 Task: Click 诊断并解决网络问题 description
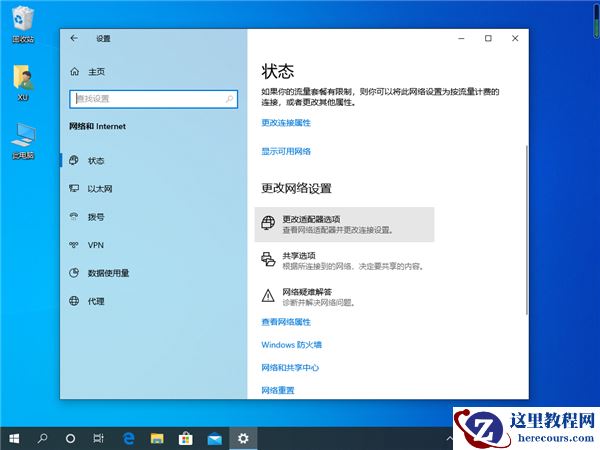[x=318, y=303]
